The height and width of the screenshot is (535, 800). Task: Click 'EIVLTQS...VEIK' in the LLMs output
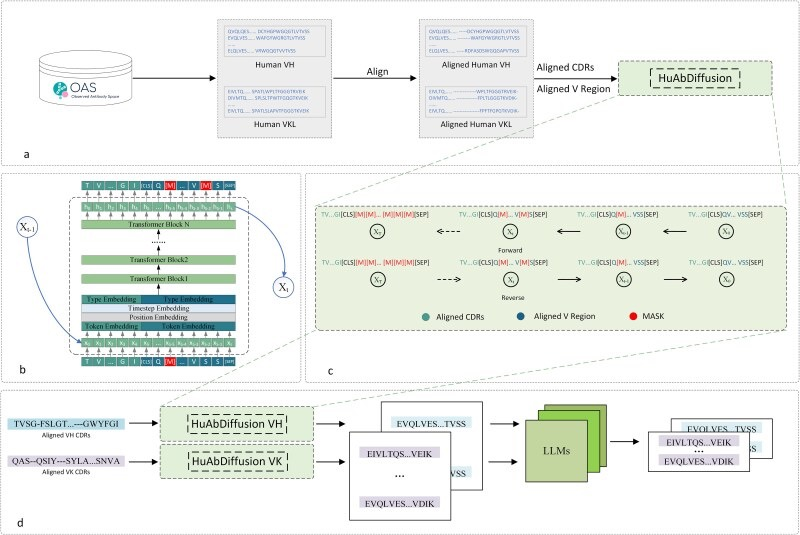click(x=698, y=442)
